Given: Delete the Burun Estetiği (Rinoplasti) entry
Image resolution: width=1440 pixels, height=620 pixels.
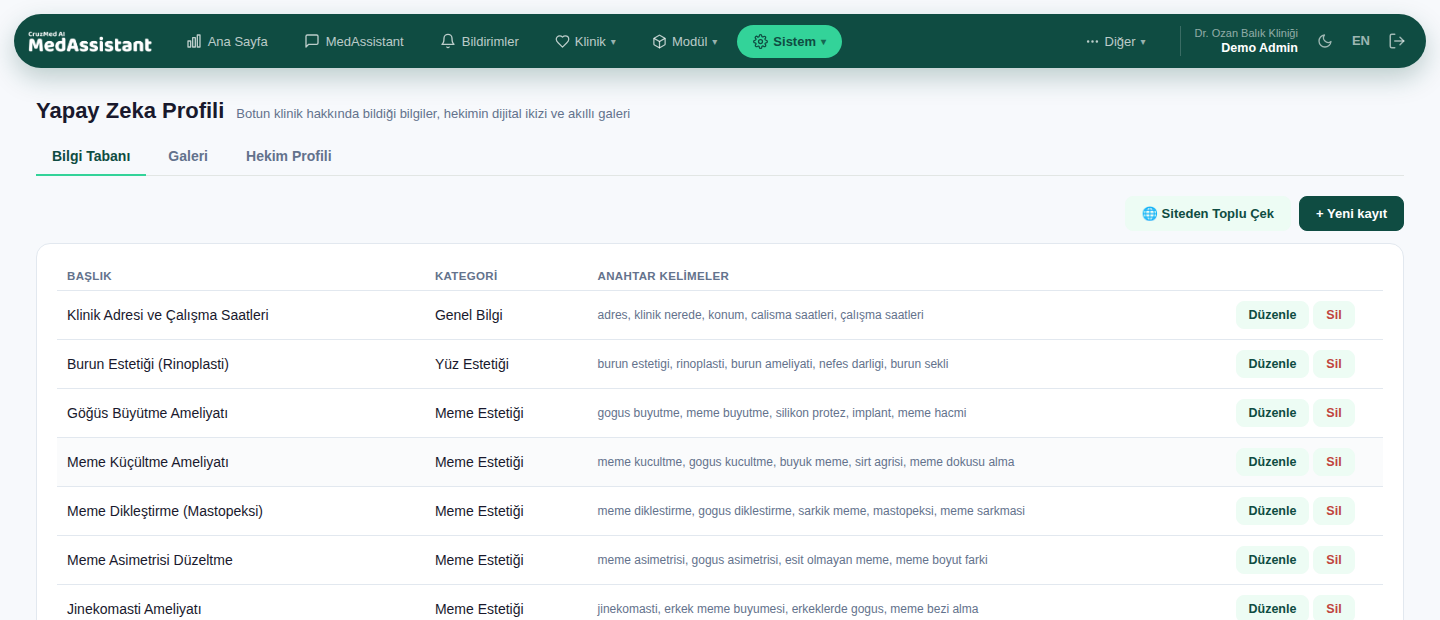Looking at the screenshot, I should point(1334,364).
